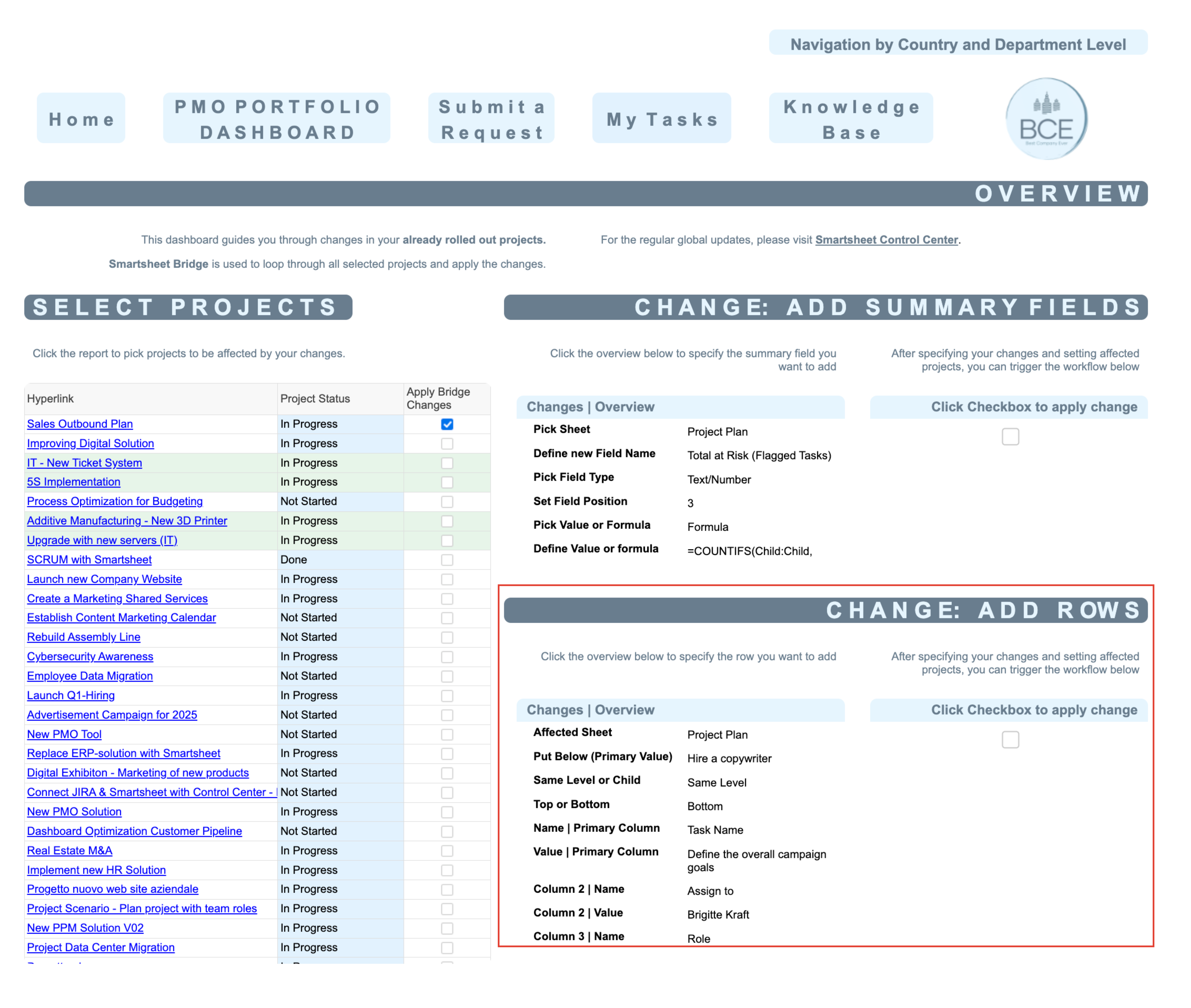1191x1008 pixels.
Task: Enable bridge changes for SCRUM with Smartsheet
Action: 447,560
